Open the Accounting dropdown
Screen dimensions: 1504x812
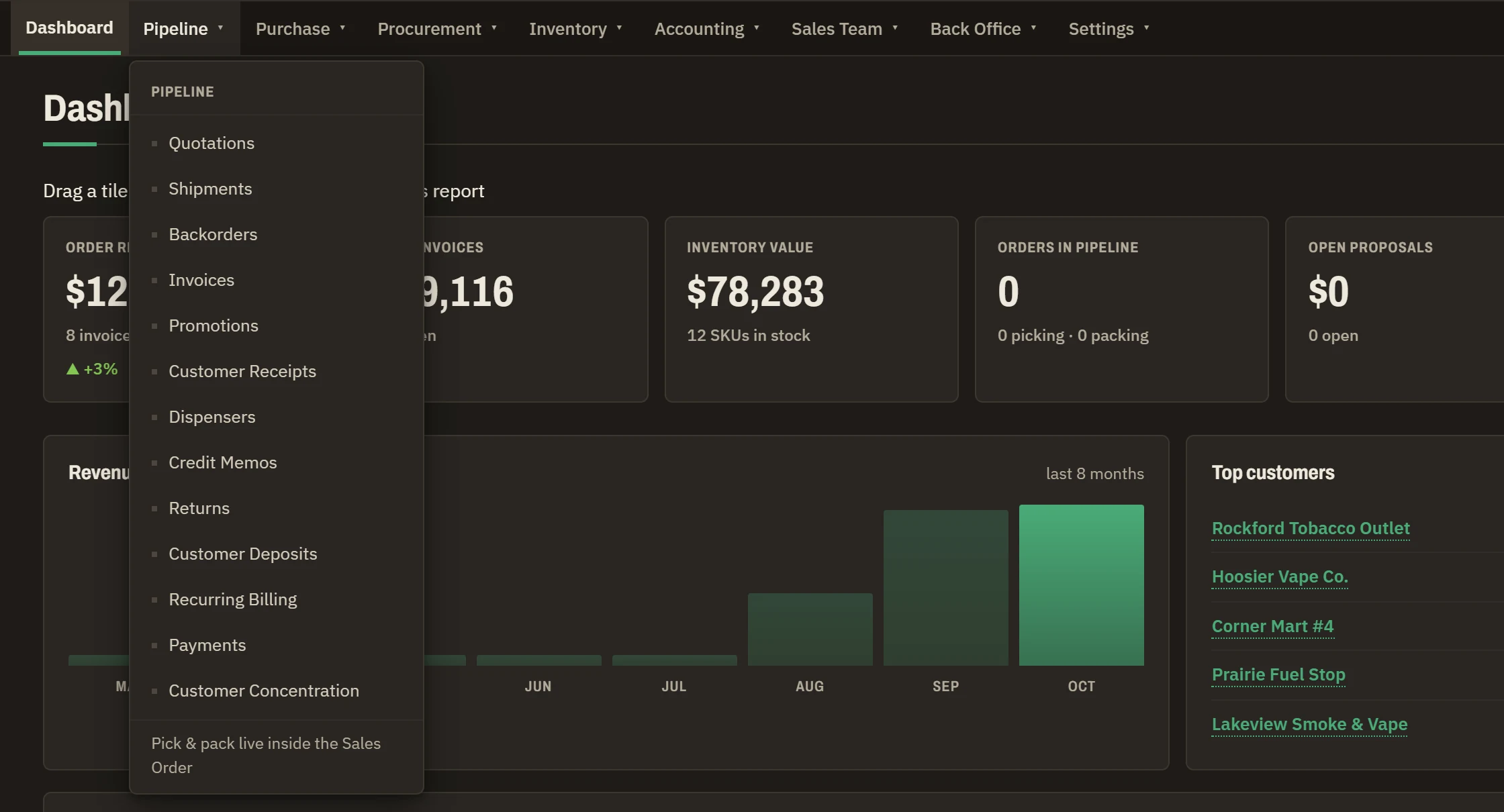(x=706, y=29)
